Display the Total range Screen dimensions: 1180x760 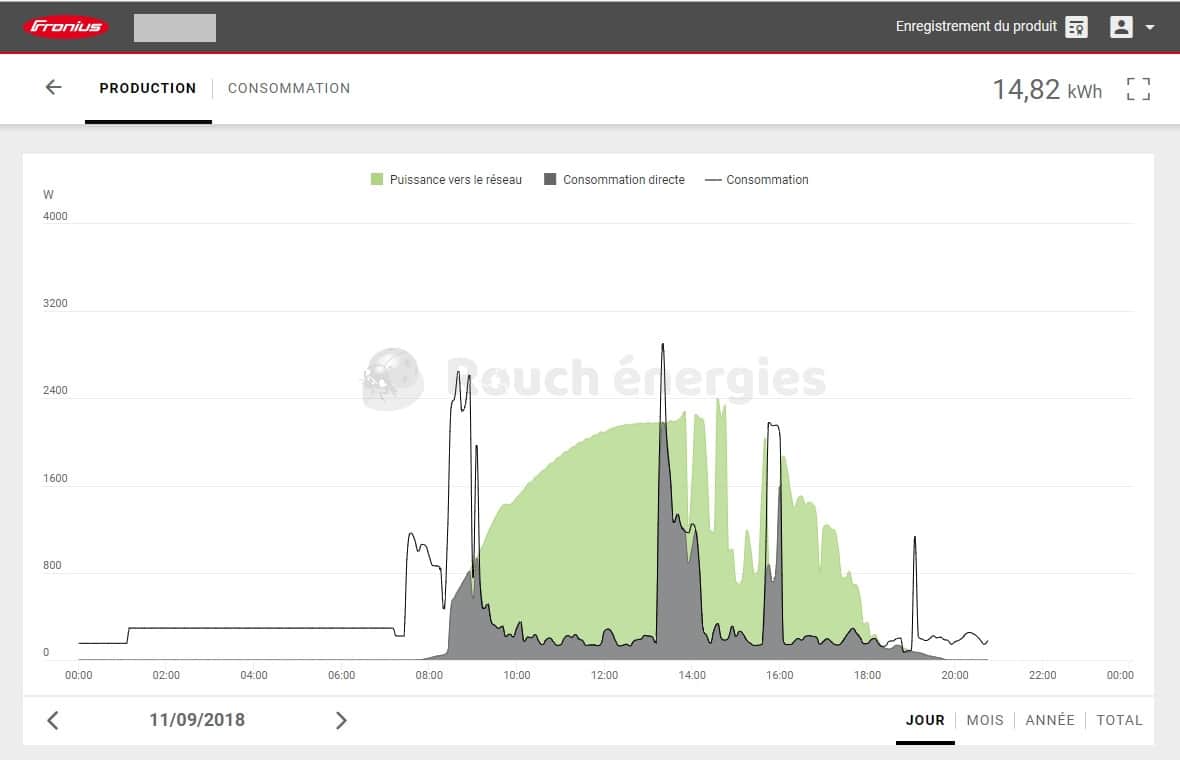coord(1119,720)
